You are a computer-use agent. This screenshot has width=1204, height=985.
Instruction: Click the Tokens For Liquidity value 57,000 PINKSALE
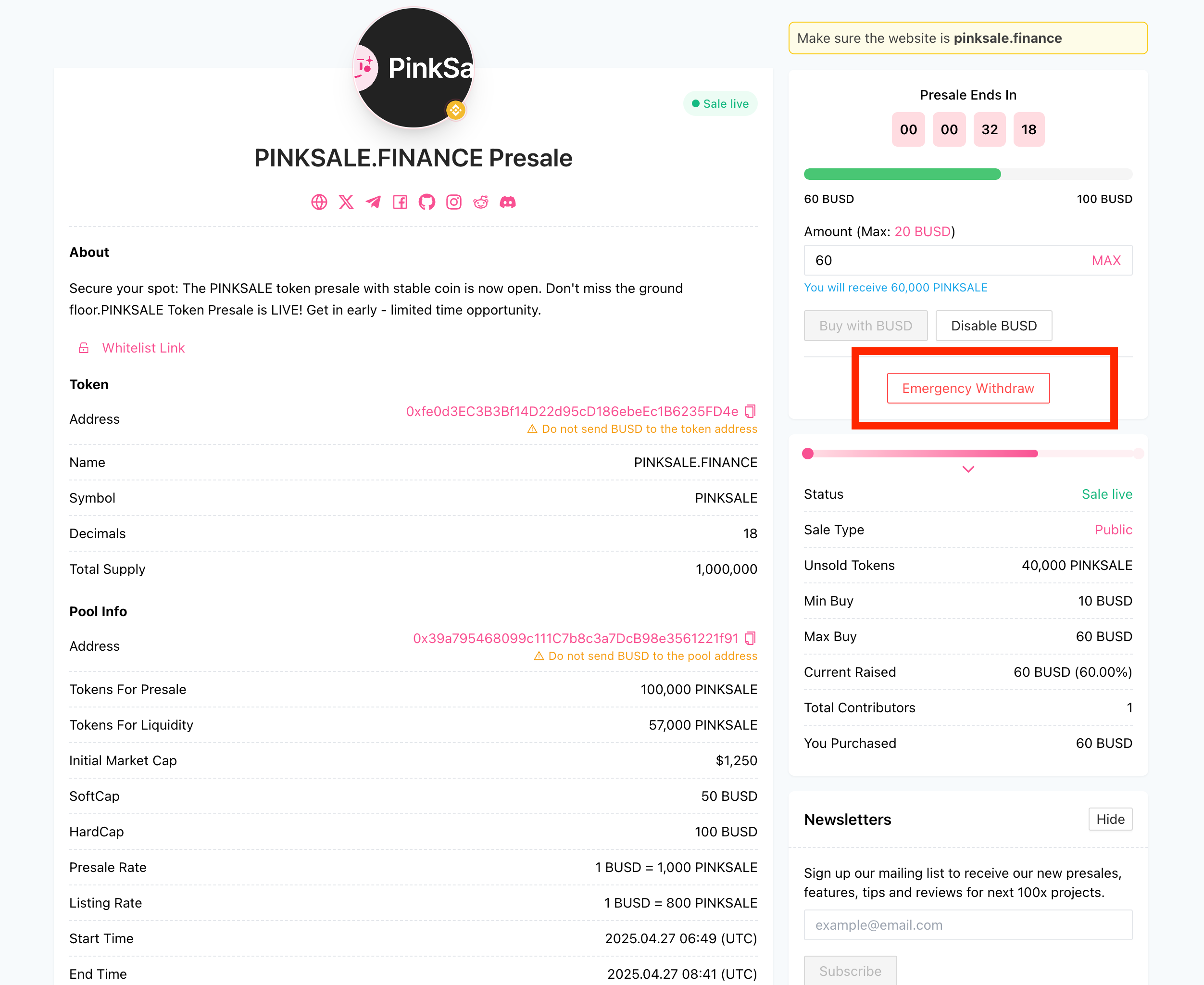pyautogui.click(x=702, y=725)
